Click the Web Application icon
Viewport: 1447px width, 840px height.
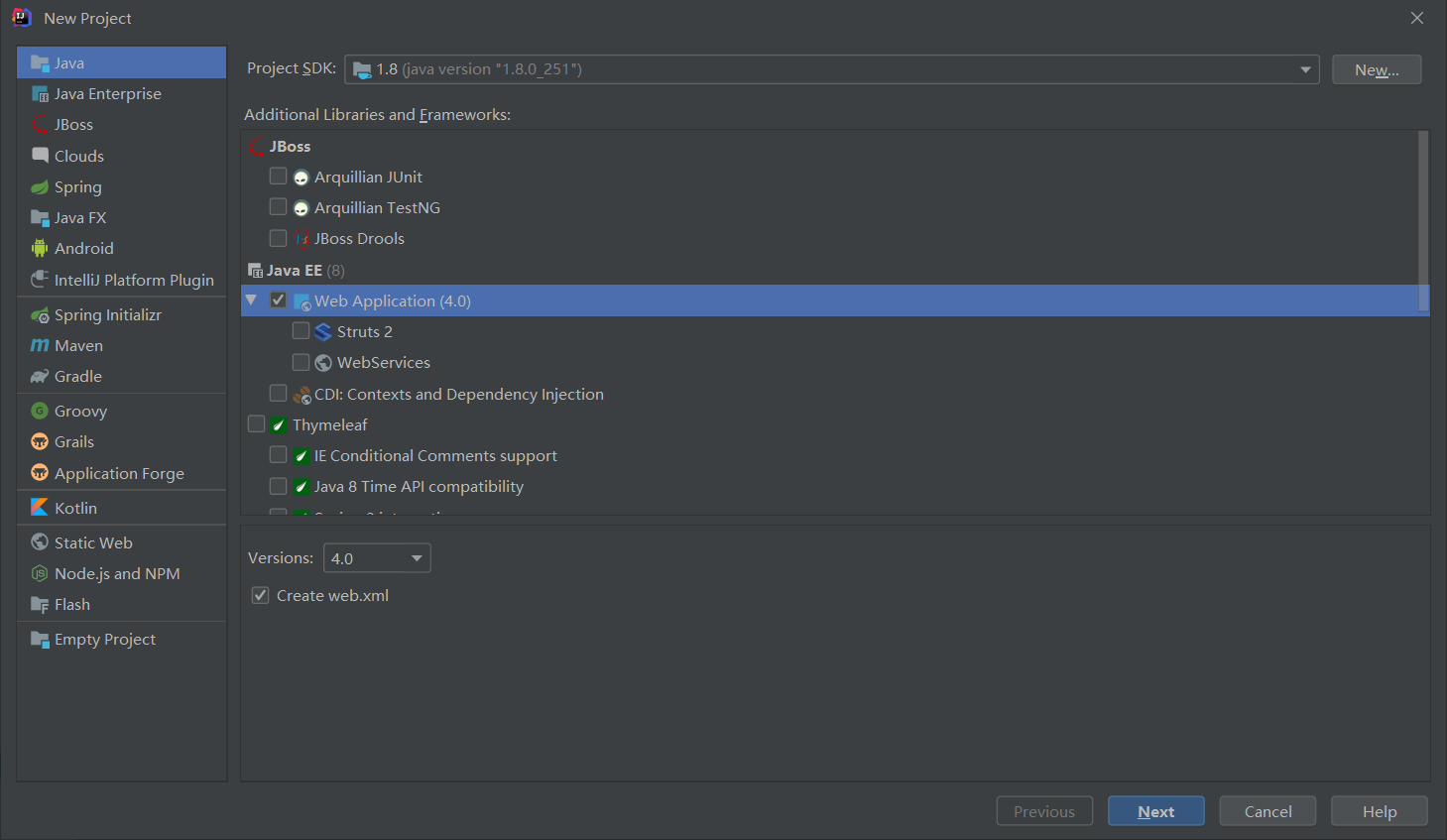302,301
